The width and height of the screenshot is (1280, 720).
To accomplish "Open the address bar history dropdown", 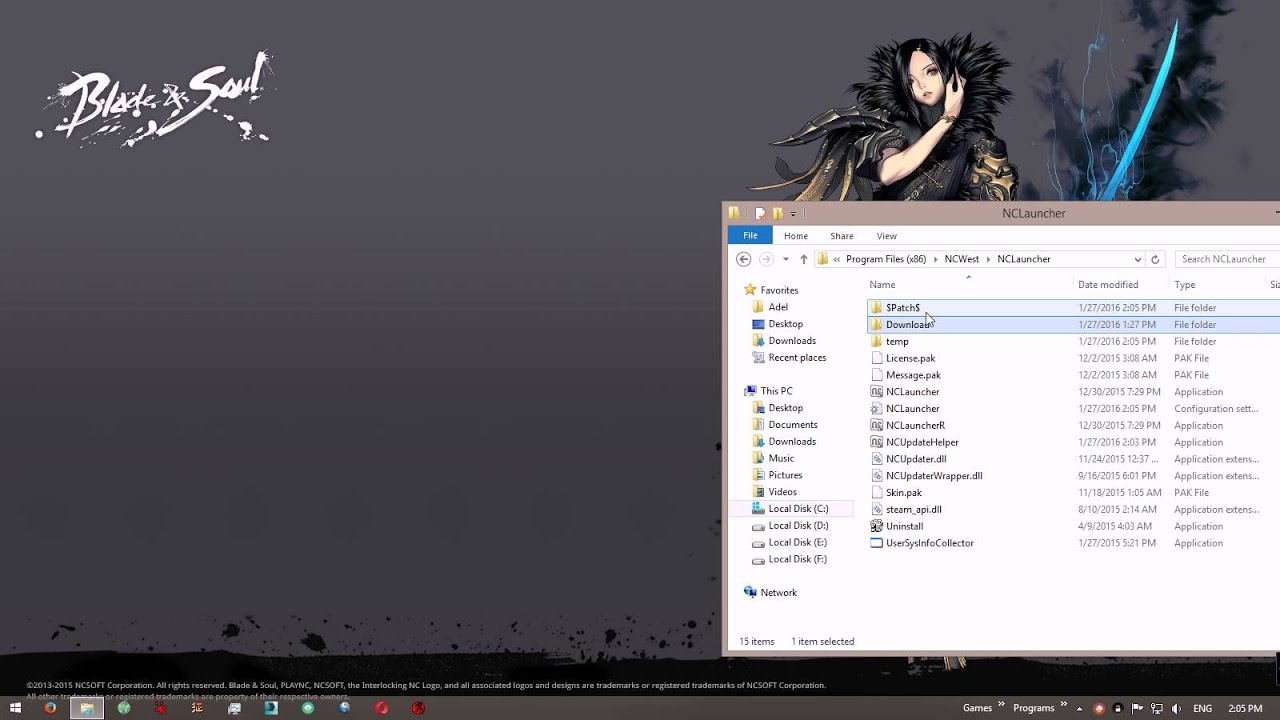I will 1137,259.
